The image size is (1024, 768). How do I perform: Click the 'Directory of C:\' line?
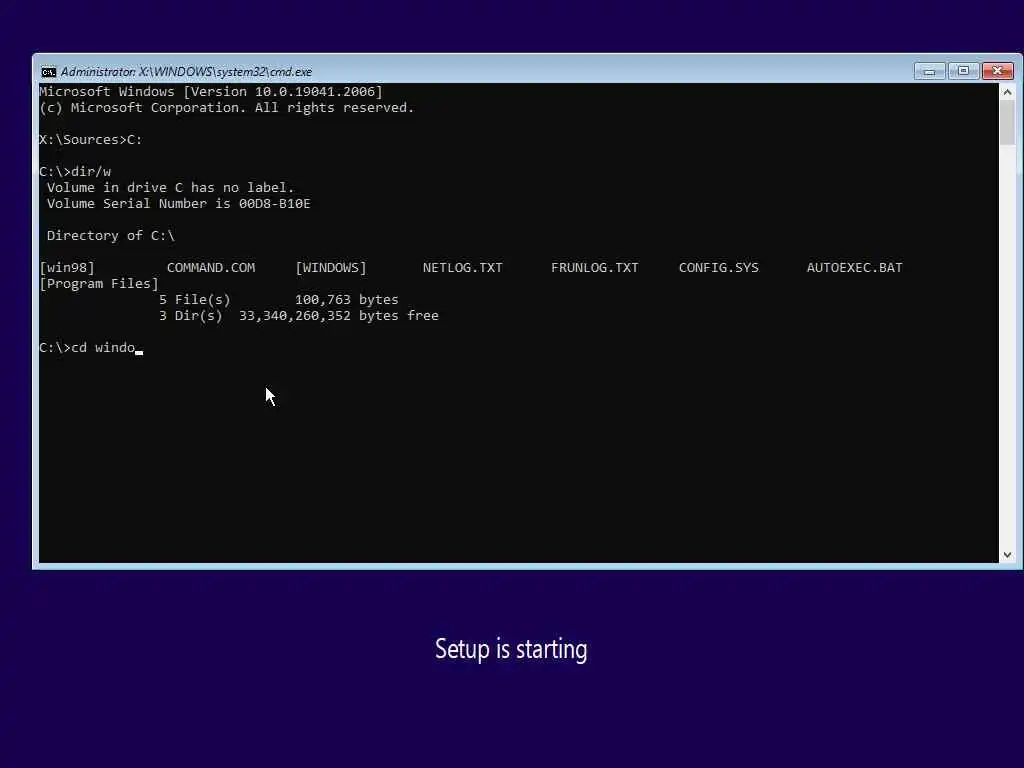point(110,236)
